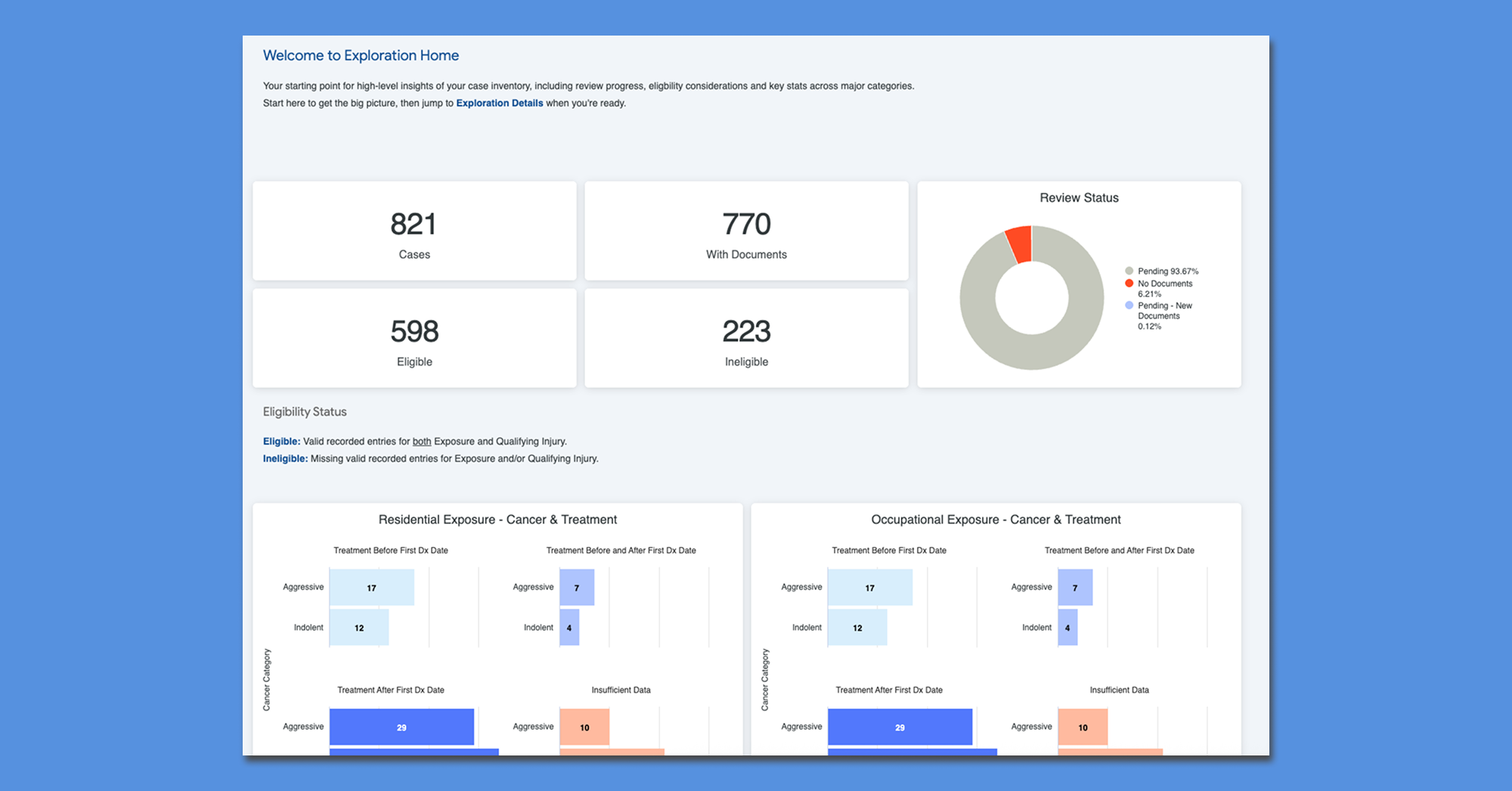The width and height of the screenshot is (1512, 791).
Task: Click Occupational 'Insufficient Data' subtitle
Action: point(1120,690)
